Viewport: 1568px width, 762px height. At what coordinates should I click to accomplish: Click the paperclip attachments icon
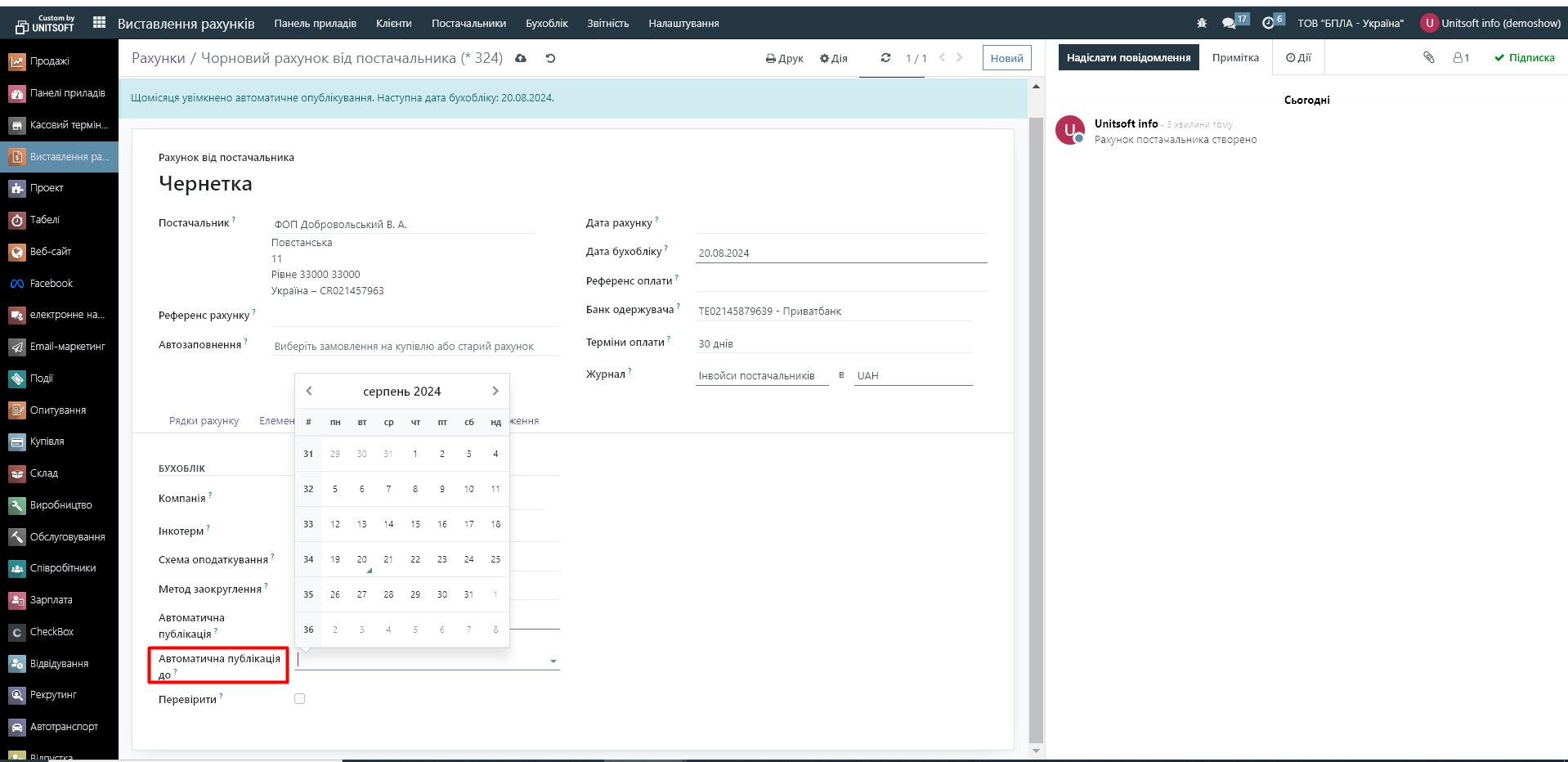point(1428,57)
